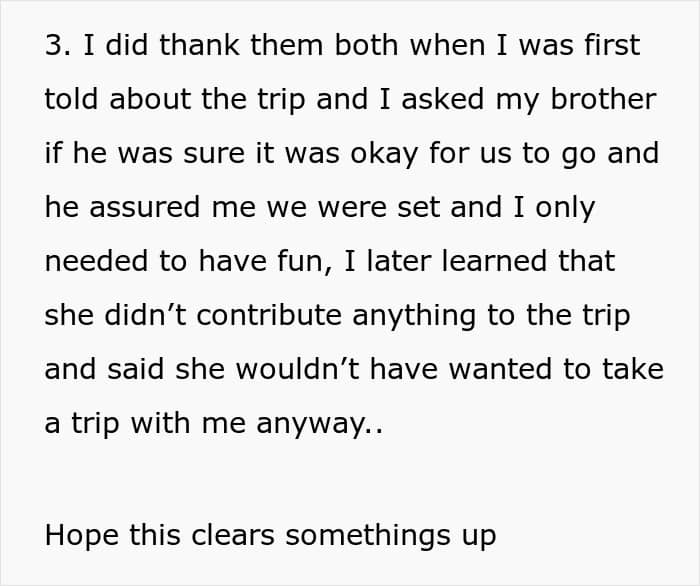700x586 pixels.
Task: Click the word "fun," in fifth line
Action: 305,262
